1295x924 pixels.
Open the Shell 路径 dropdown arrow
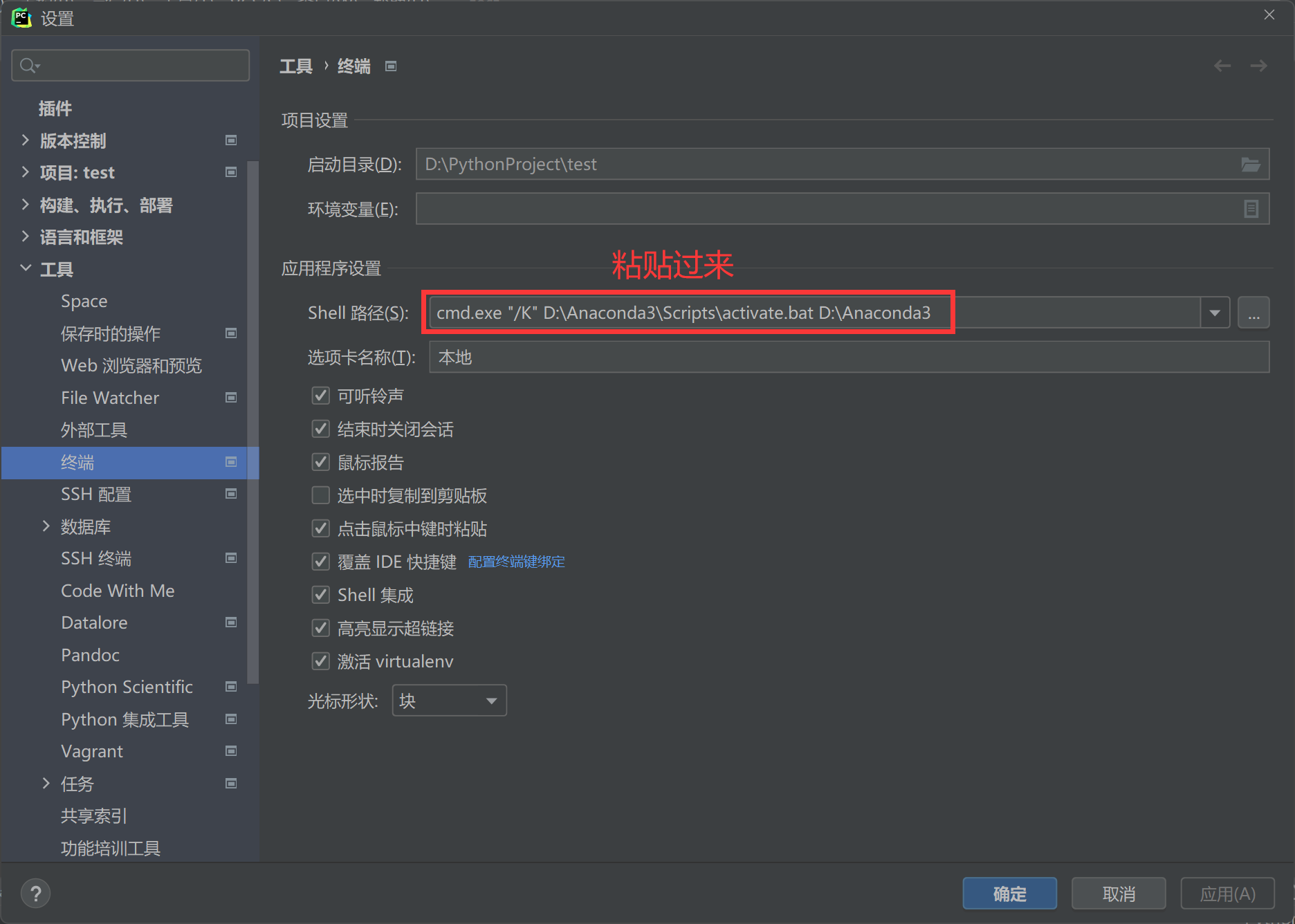pyautogui.click(x=1215, y=313)
